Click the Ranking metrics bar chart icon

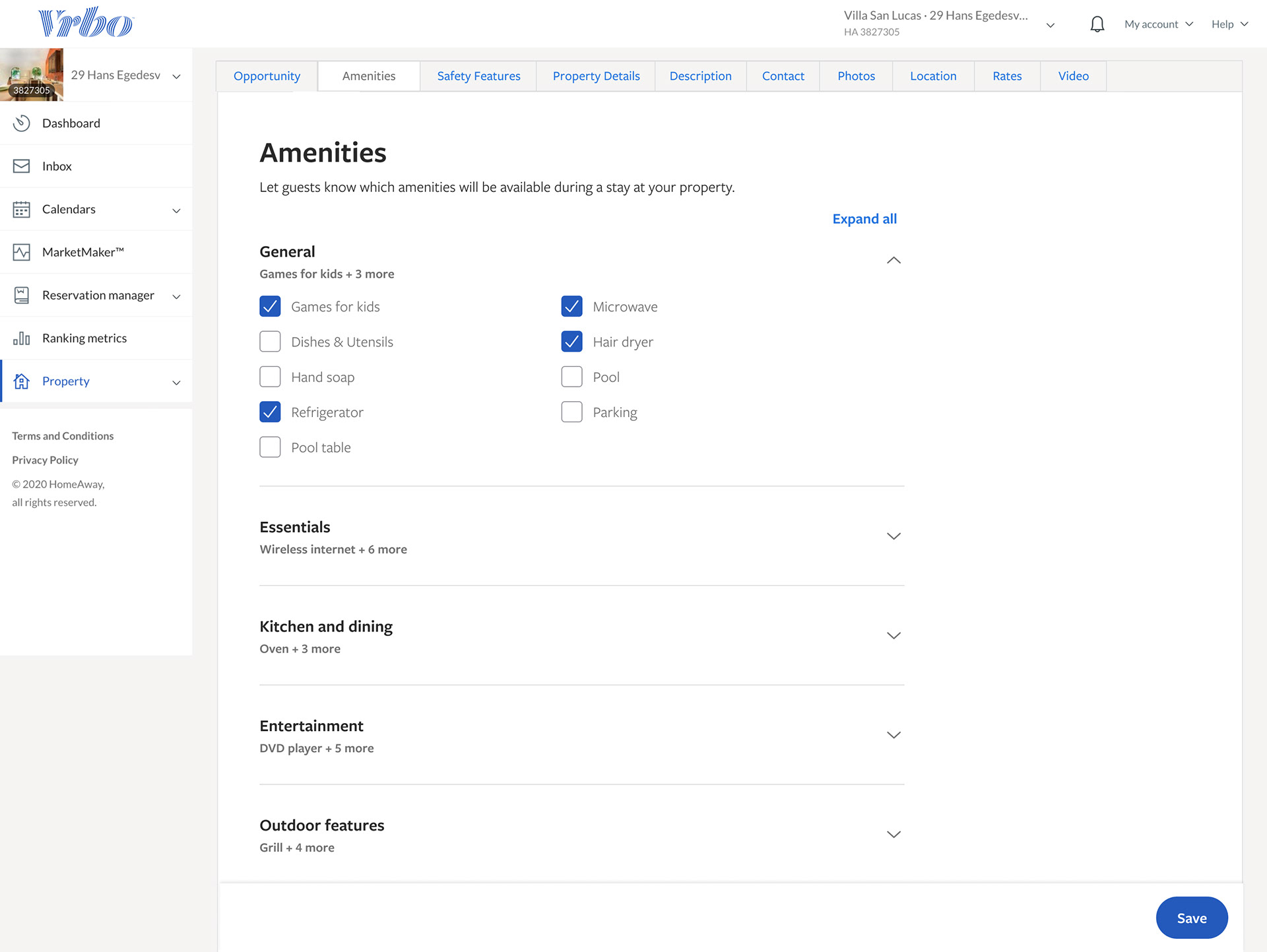tap(22, 338)
